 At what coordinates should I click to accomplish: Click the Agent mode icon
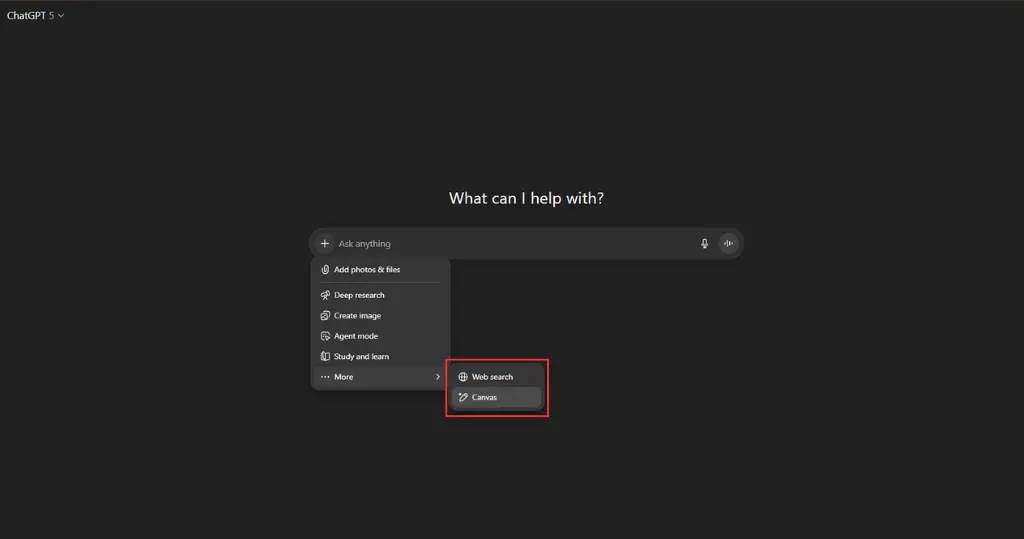coord(325,336)
